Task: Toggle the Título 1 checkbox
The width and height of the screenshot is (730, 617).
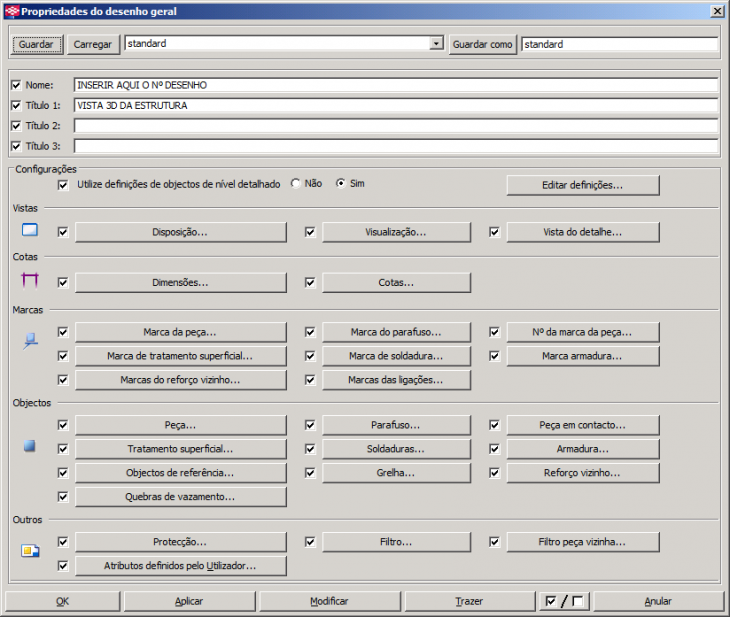Action: click(x=16, y=106)
